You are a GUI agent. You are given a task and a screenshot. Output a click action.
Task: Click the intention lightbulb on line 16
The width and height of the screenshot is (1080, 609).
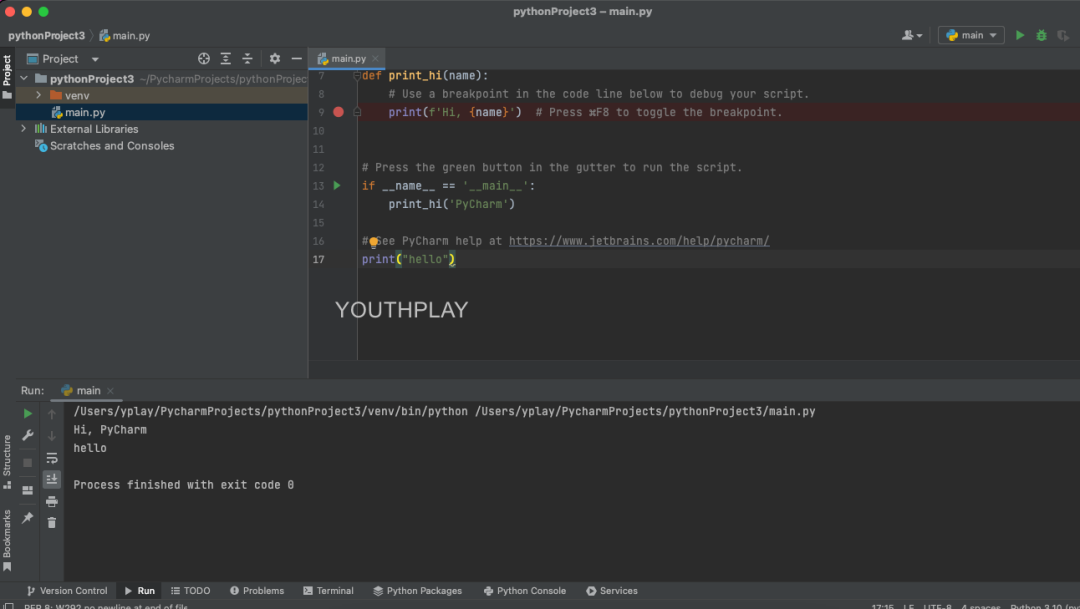[x=374, y=242]
